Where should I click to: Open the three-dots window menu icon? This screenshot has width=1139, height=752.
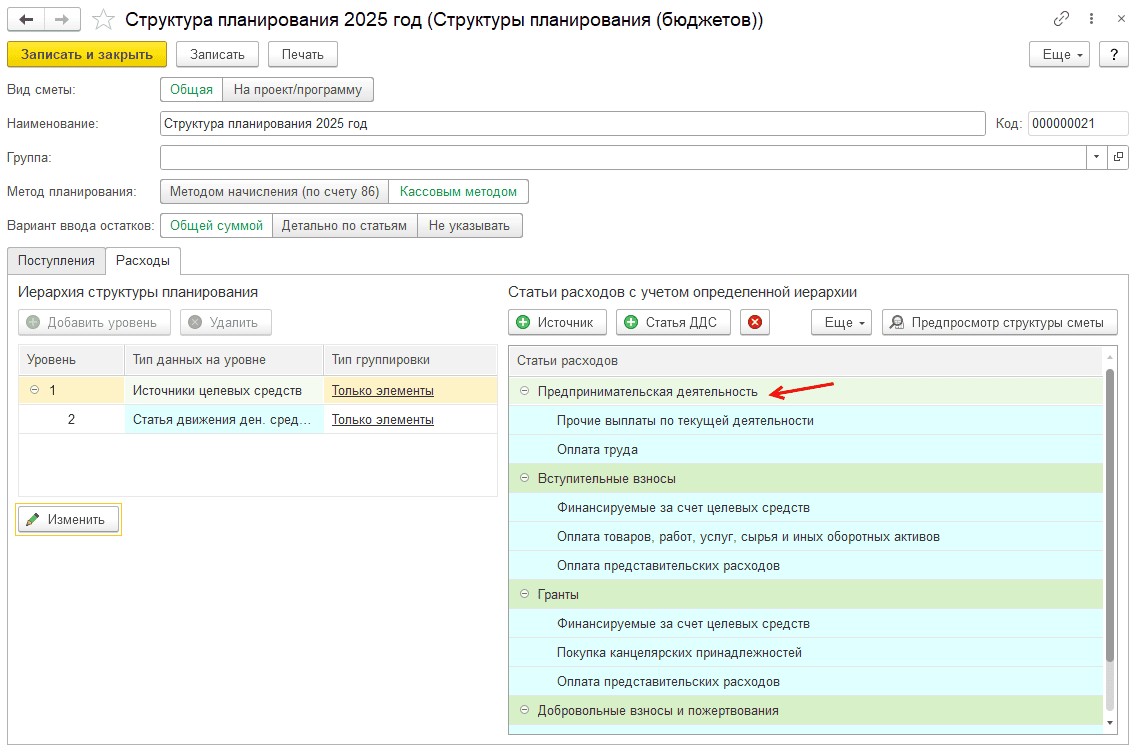click(x=1090, y=20)
